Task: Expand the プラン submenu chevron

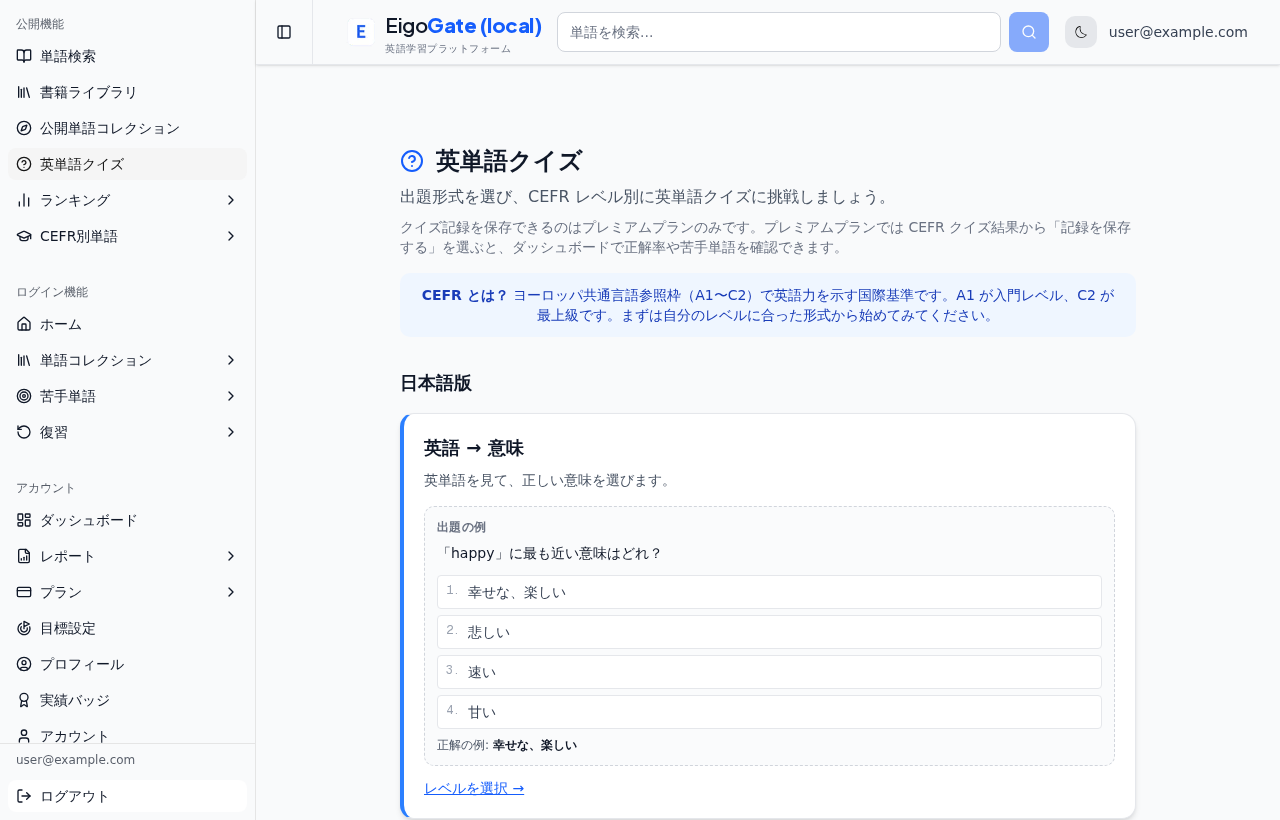Action: [x=231, y=592]
